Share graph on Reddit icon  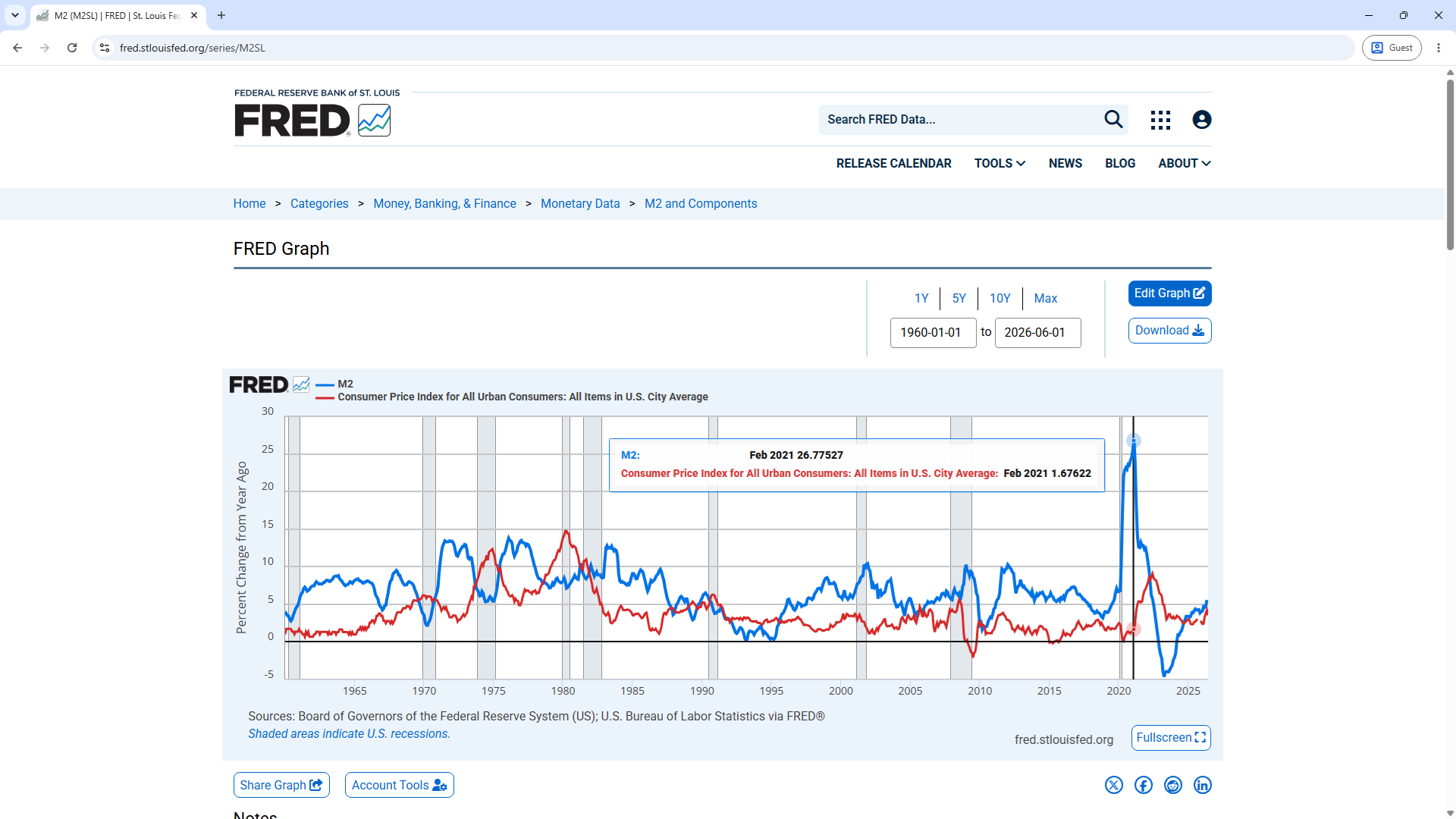pos(1173,785)
